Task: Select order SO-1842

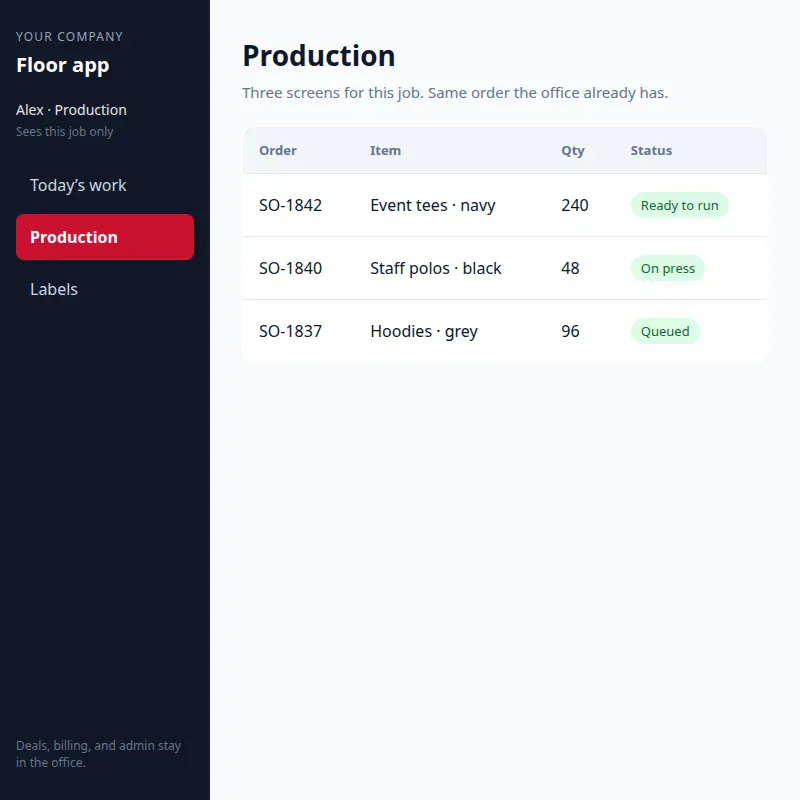Action: pyautogui.click(x=290, y=205)
